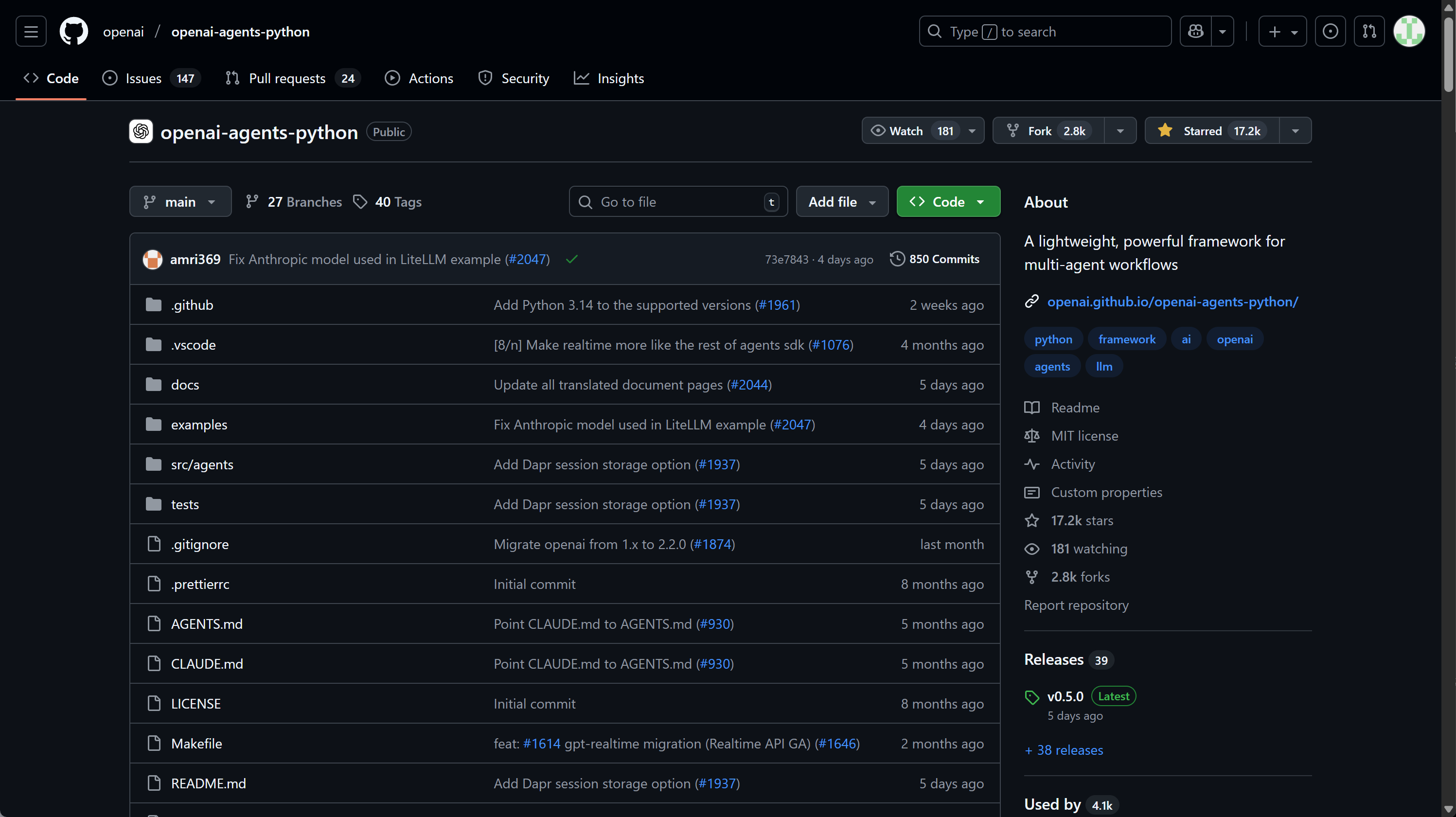Focus the Go to file input
Viewport: 1456px width, 817px height.
tap(678, 202)
